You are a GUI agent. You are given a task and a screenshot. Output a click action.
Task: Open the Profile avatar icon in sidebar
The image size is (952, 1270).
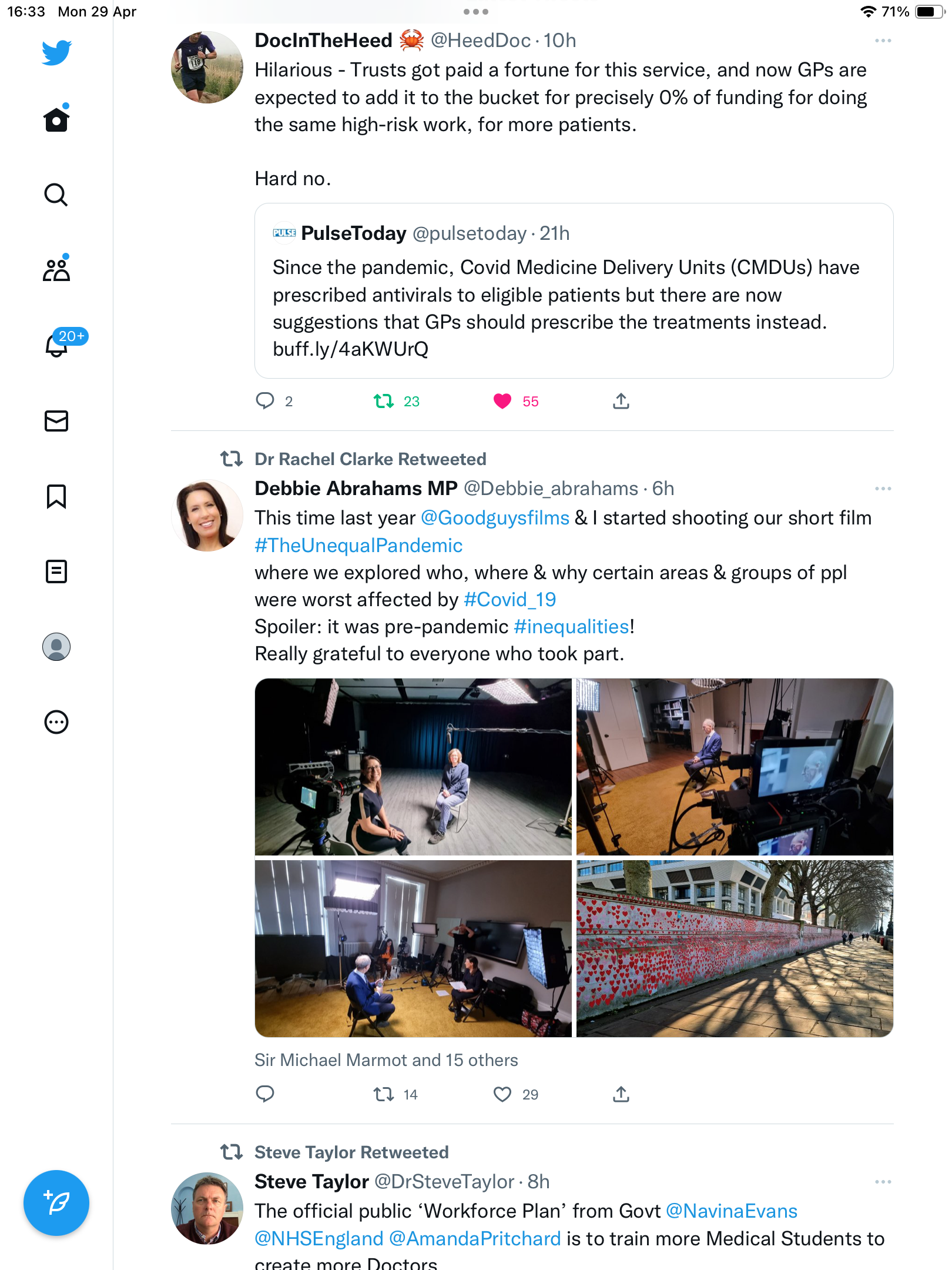tap(56, 647)
